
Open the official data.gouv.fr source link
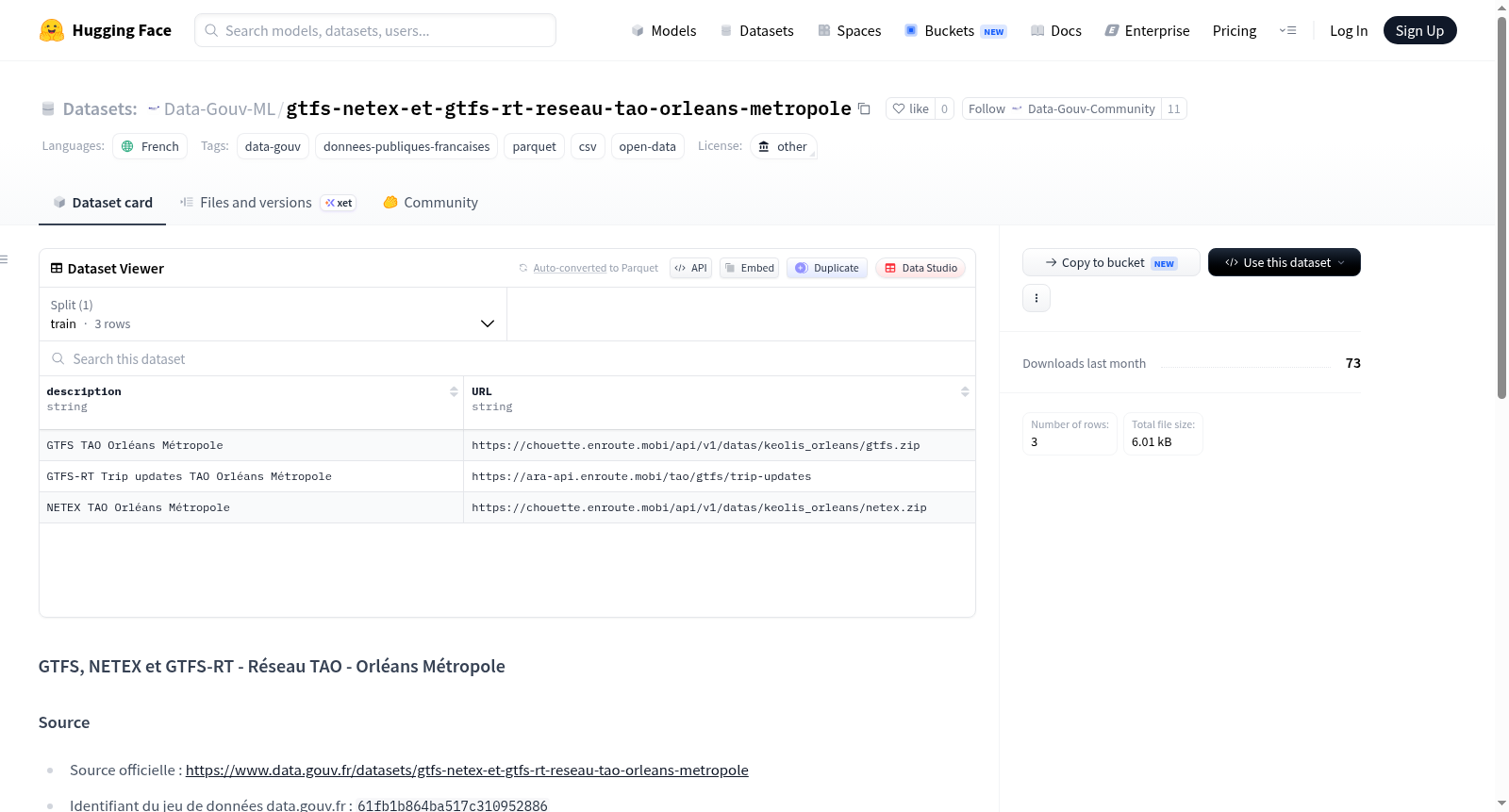[x=467, y=770]
